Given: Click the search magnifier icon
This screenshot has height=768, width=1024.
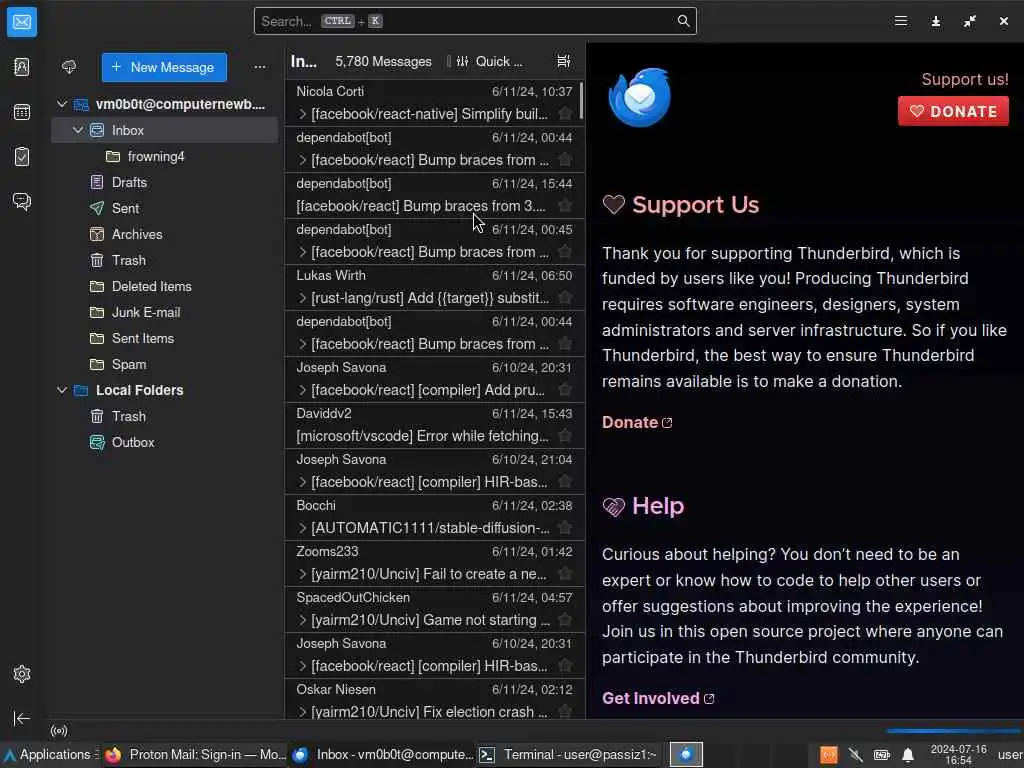Looking at the screenshot, I should click(x=683, y=21).
